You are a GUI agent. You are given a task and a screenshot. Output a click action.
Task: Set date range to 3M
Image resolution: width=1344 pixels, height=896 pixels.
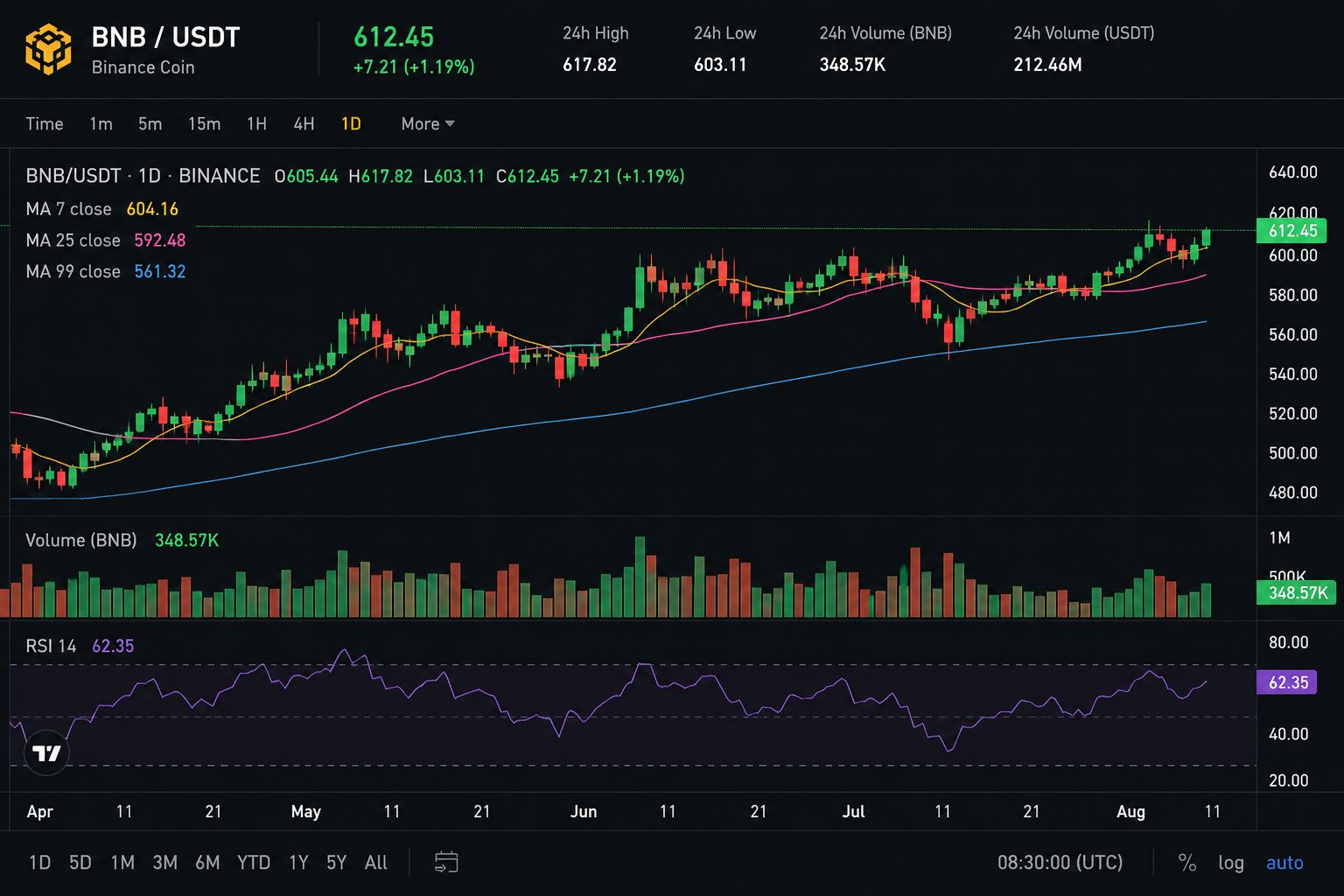tap(165, 863)
